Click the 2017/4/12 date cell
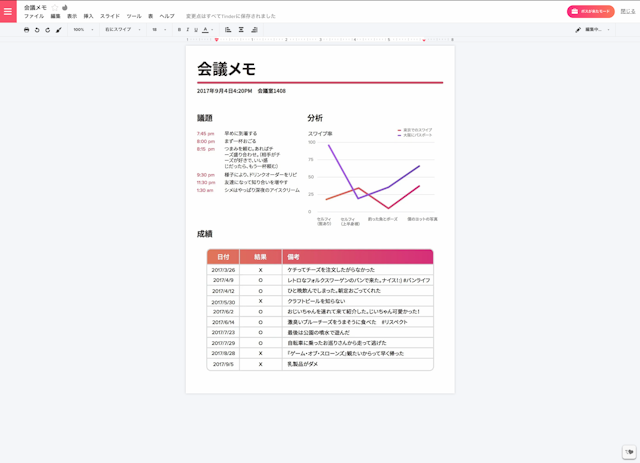 (x=223, y=291)
